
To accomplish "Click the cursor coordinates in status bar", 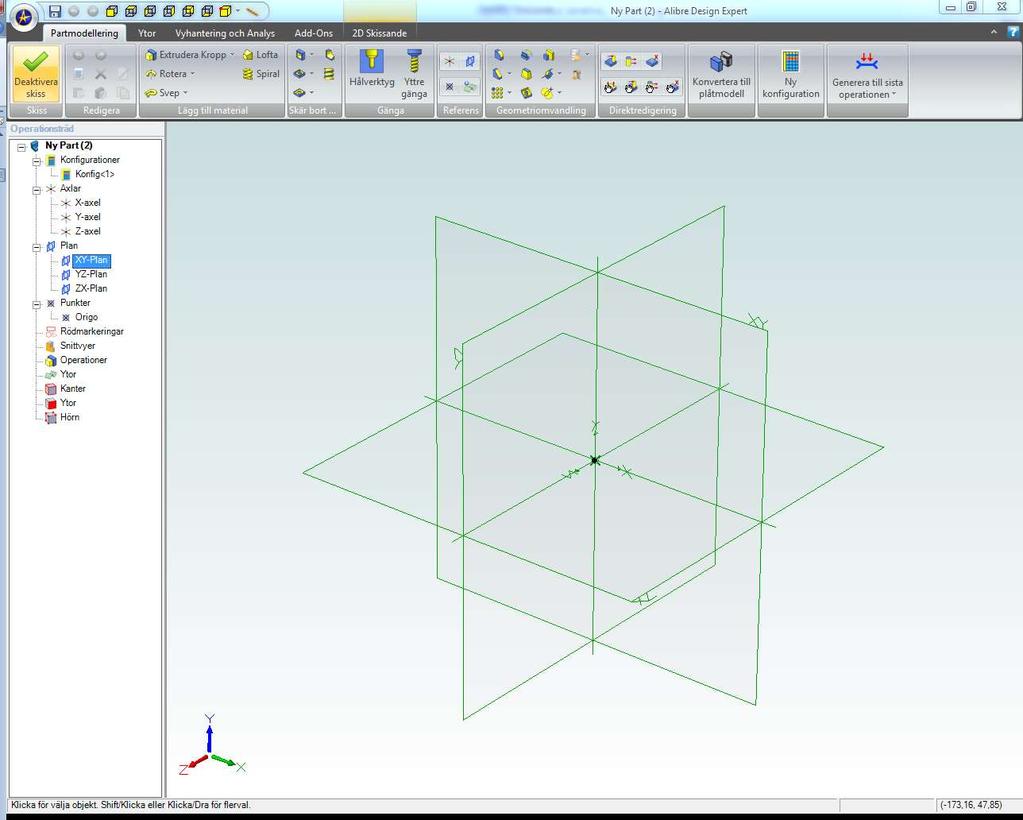I will (x=971, y=805).
